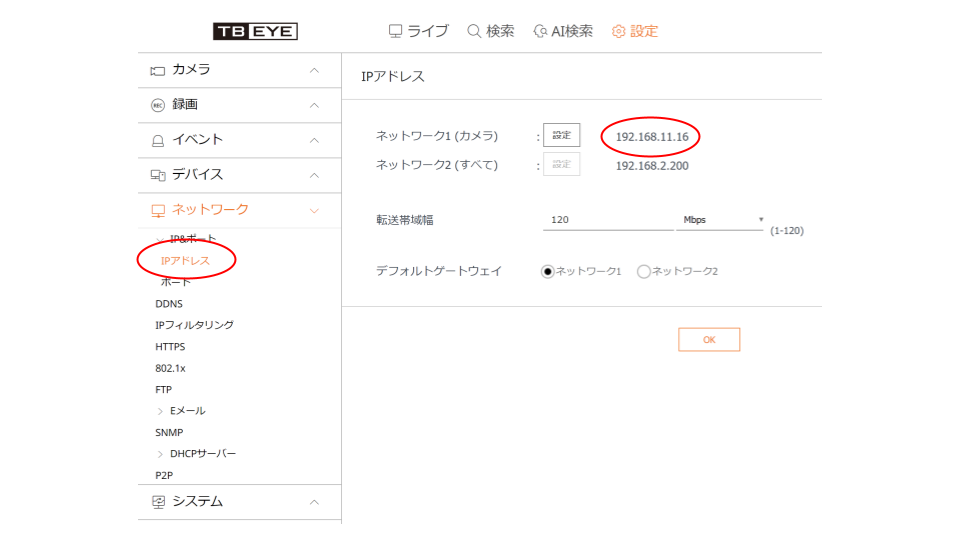This screenshot has width=960, height=540.
Task: Click the 録画 section label
Action: pos(185,105)
